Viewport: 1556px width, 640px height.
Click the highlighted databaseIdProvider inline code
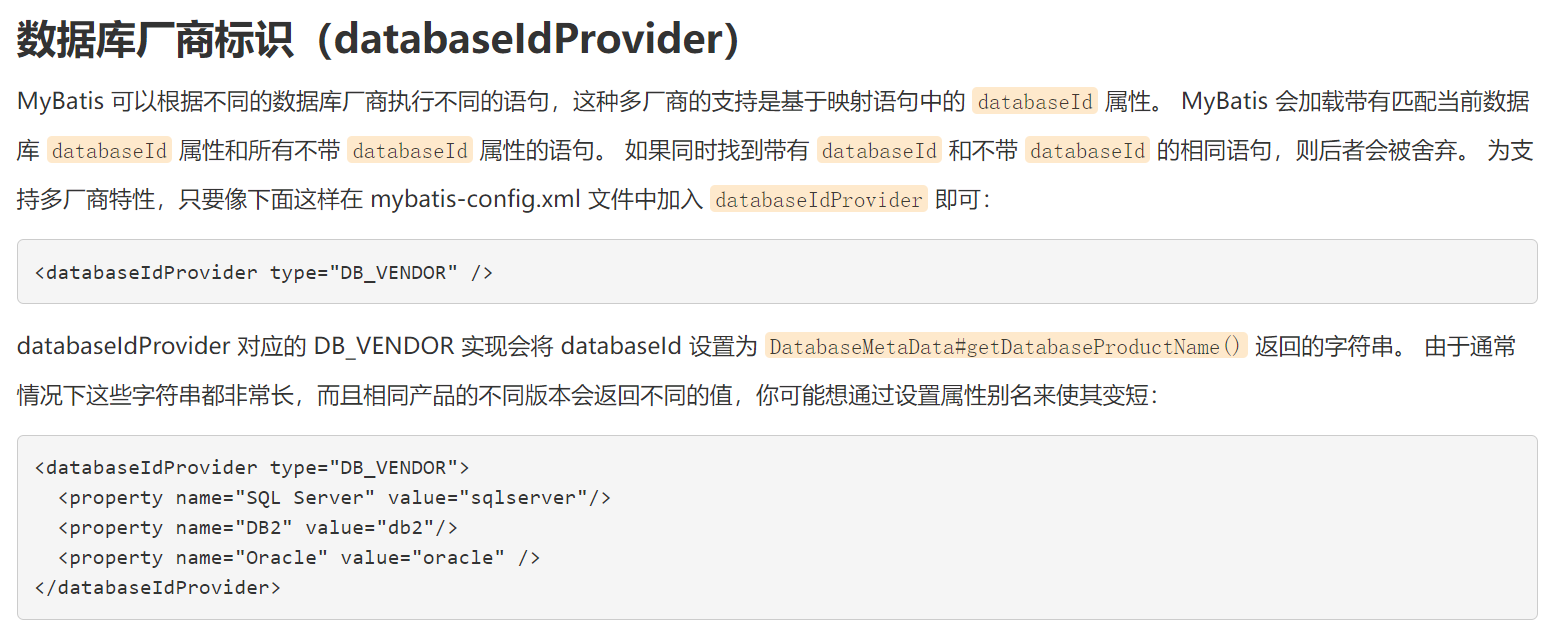tap(819, 199)
